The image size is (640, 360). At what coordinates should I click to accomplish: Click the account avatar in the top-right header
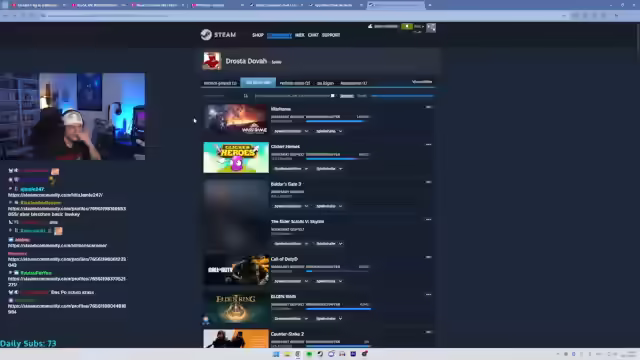coord(431,27)
